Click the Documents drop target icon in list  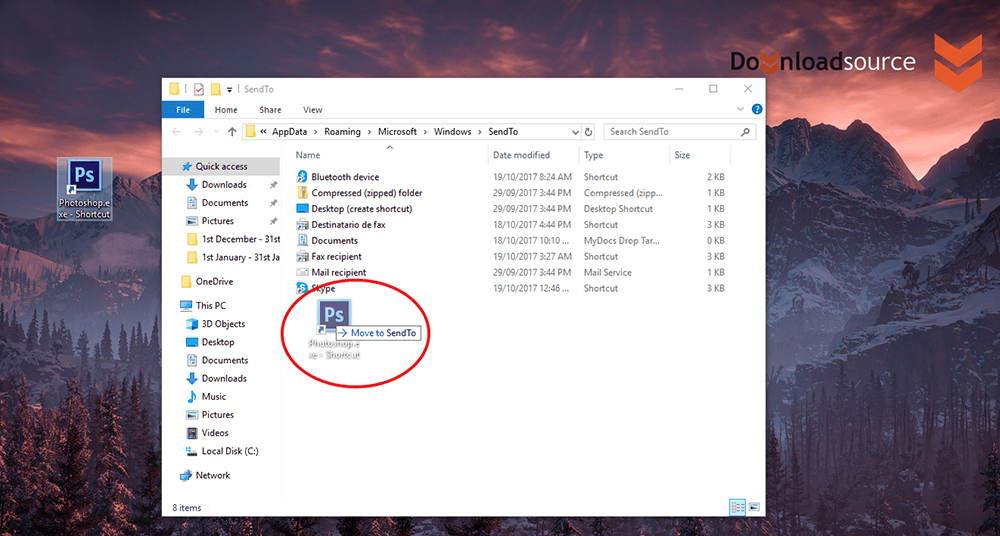(x=302, y=241)
